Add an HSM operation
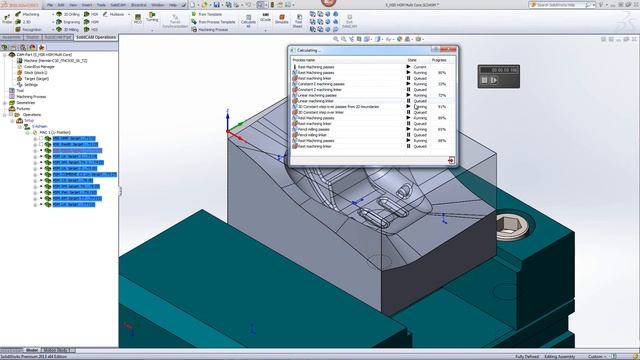640x360 pixels. click(91, 22)
